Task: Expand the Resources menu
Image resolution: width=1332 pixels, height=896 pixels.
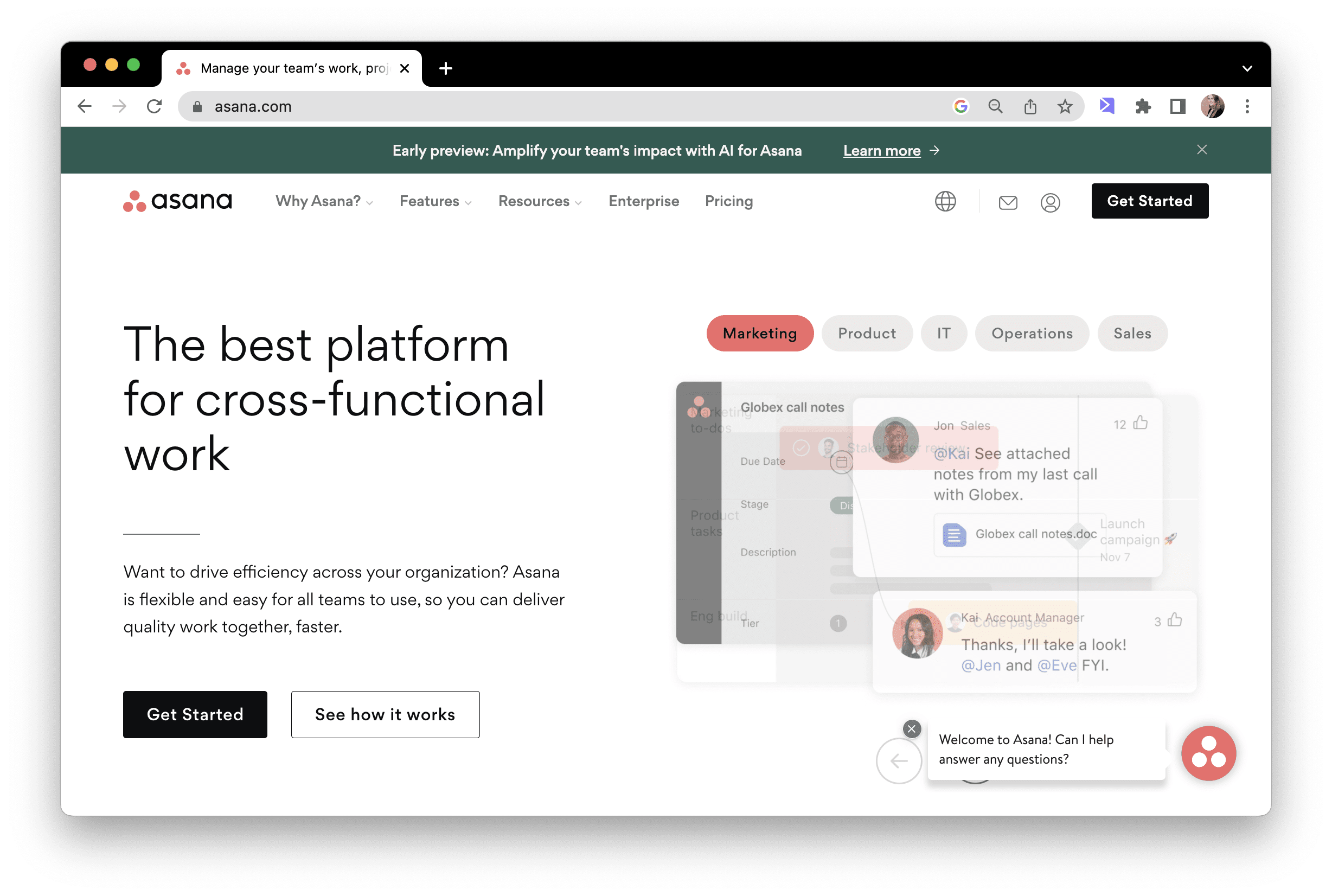Action: tap(540, 201)
